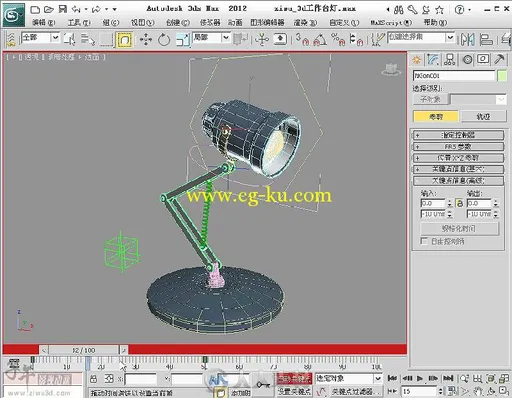512x398 pixels.
Task: Toggle the red Auto Key button
Action: point(293,379)
